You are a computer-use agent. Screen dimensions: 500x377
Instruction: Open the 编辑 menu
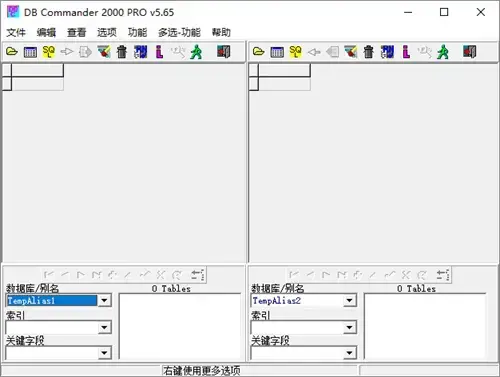click(46, 32)
